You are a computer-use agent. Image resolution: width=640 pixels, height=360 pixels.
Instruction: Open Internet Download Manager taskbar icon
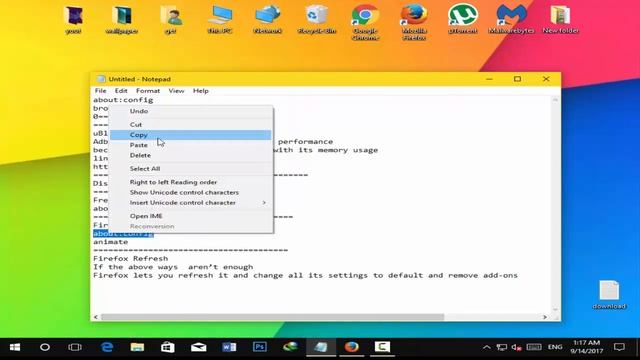tap(290, 347)
